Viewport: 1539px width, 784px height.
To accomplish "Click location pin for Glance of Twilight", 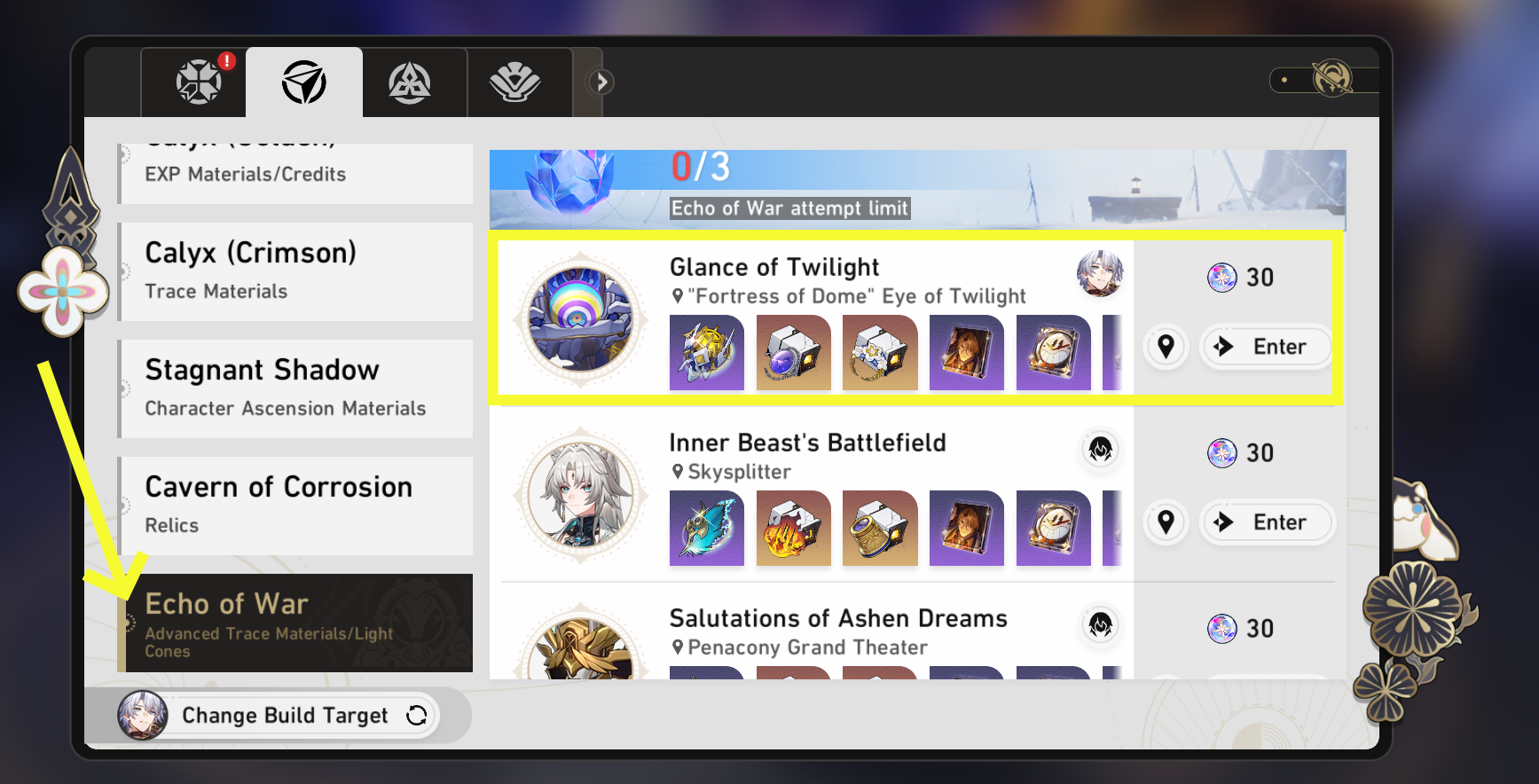I will click(x=1166, y=347).
